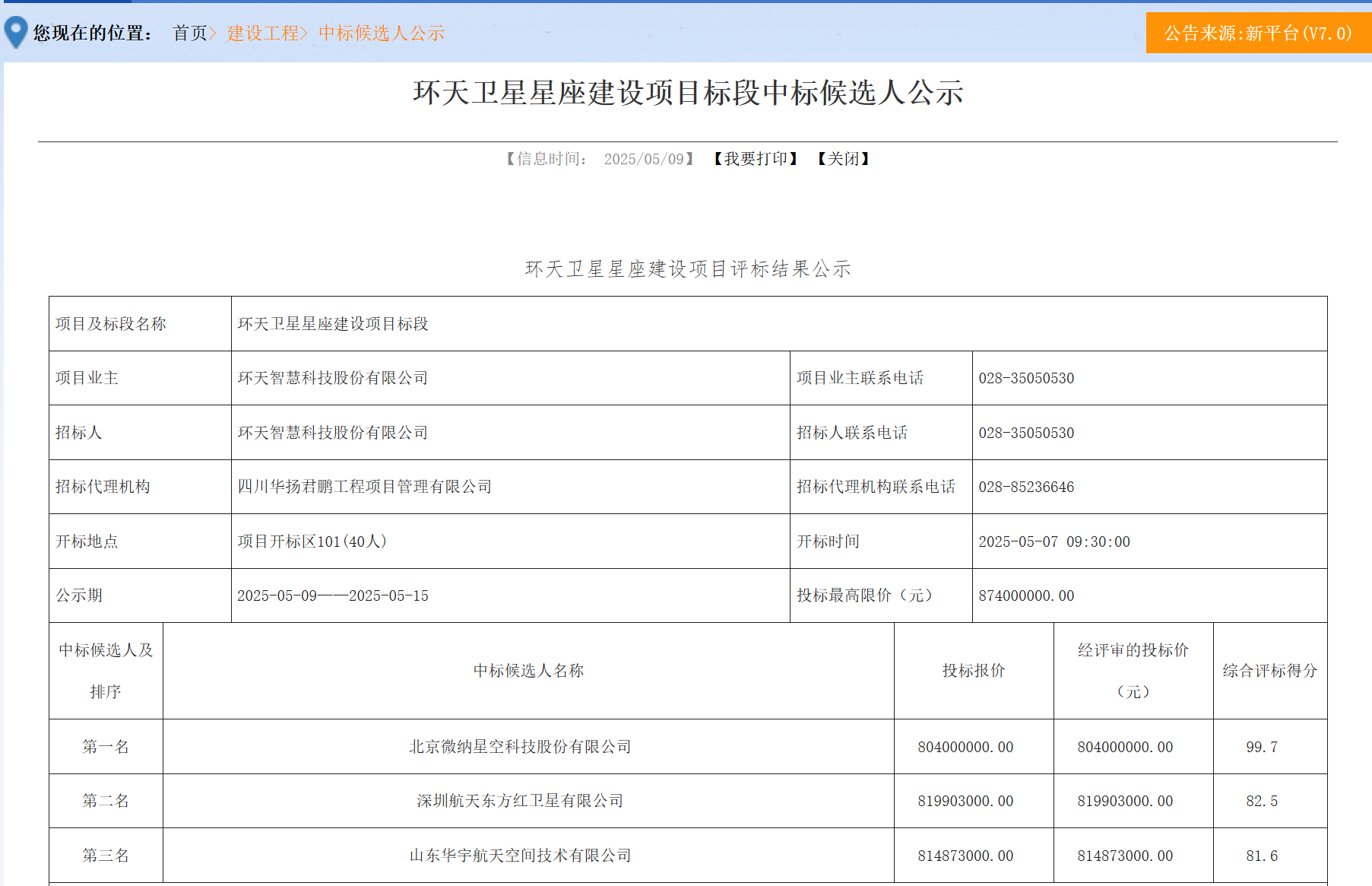Image resolution: width=1372 pixels, height=886 pixels.
Task: Go to 建设工程 breadcrumb link
Action: (263, 33)
